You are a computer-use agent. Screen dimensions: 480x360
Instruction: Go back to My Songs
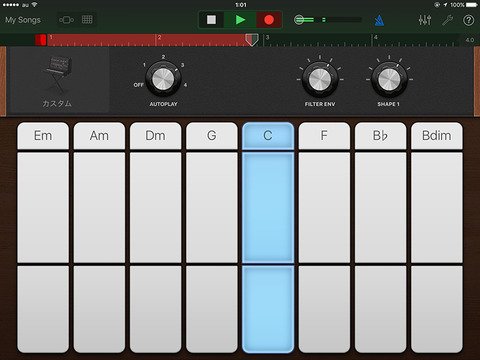[23, 20]
